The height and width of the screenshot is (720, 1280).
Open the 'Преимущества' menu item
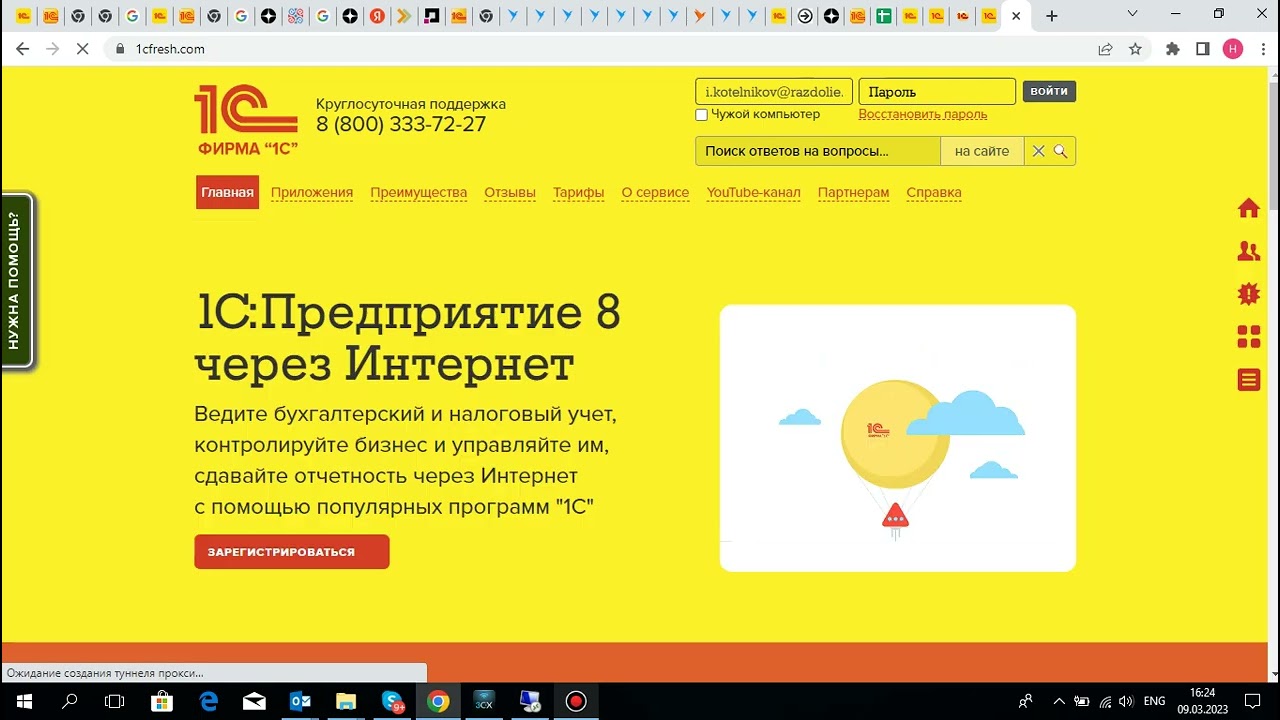coord(419,192)
